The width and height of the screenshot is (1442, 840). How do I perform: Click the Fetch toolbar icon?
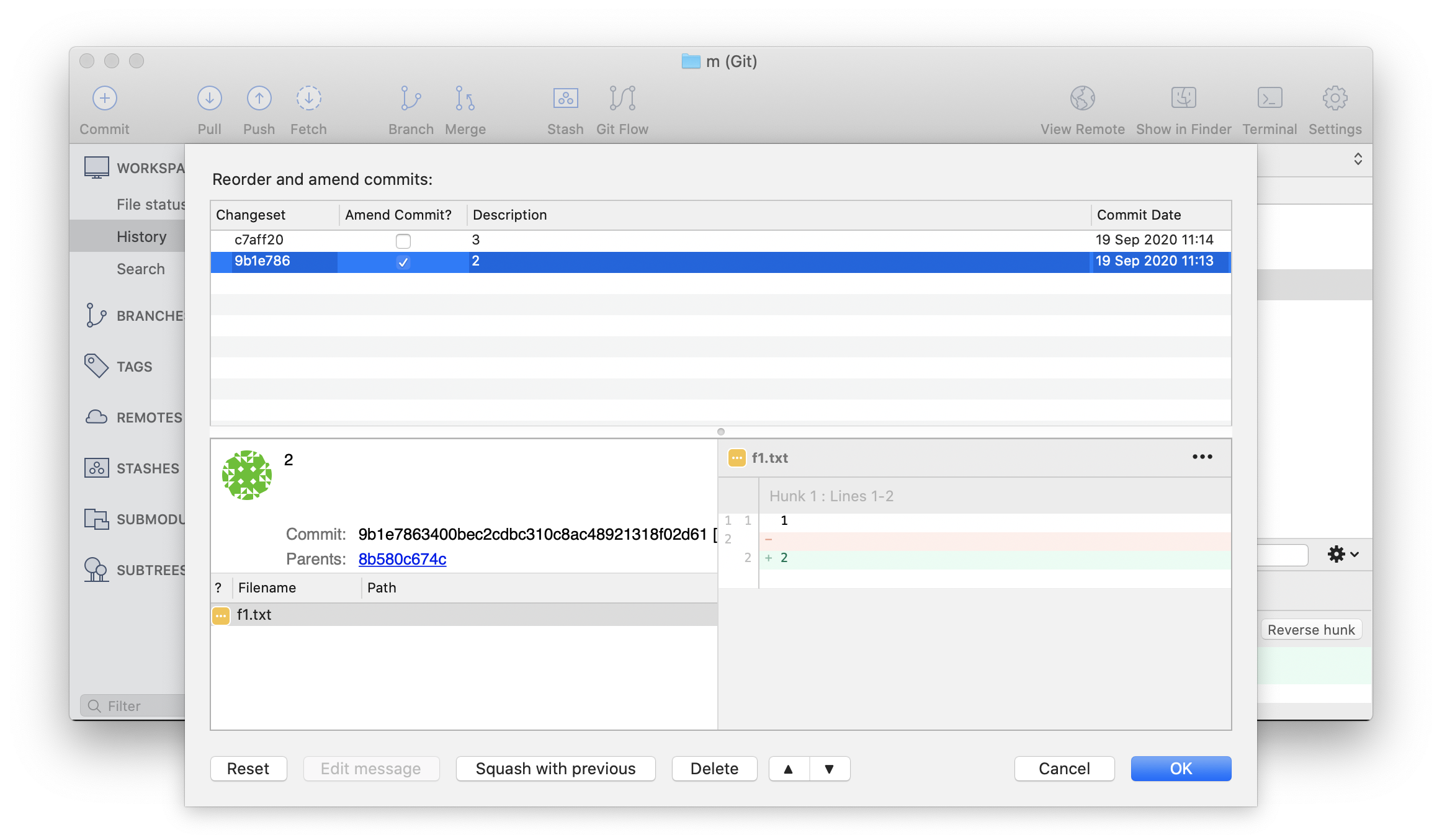[x=308, y=98]
